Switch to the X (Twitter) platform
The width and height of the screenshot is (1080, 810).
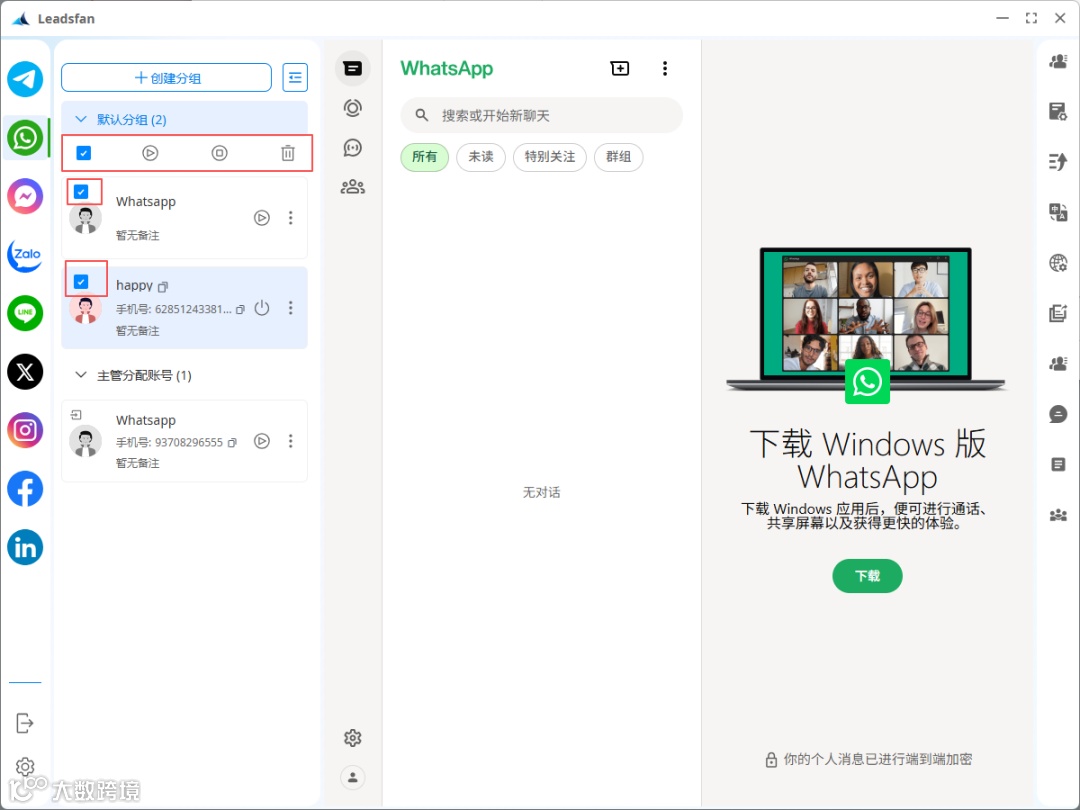tap(25, 372)
